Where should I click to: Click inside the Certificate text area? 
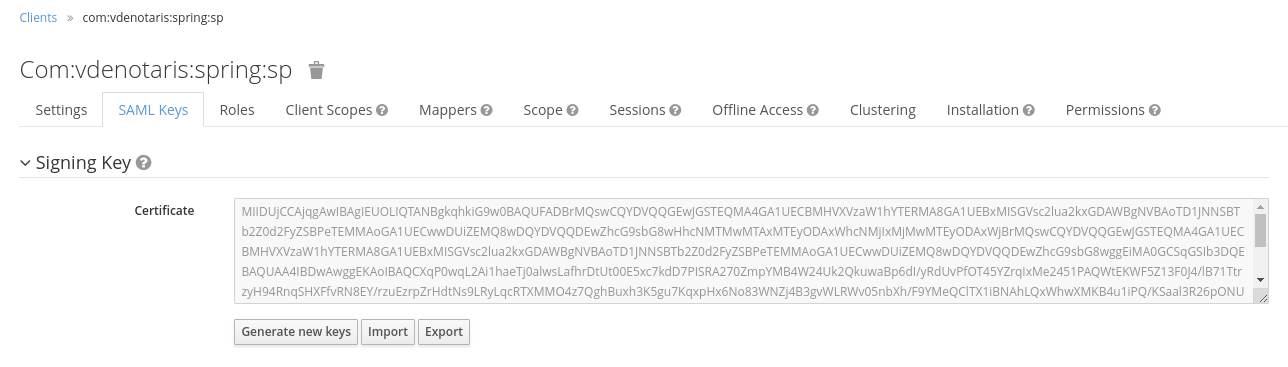[x=744, y=251]
